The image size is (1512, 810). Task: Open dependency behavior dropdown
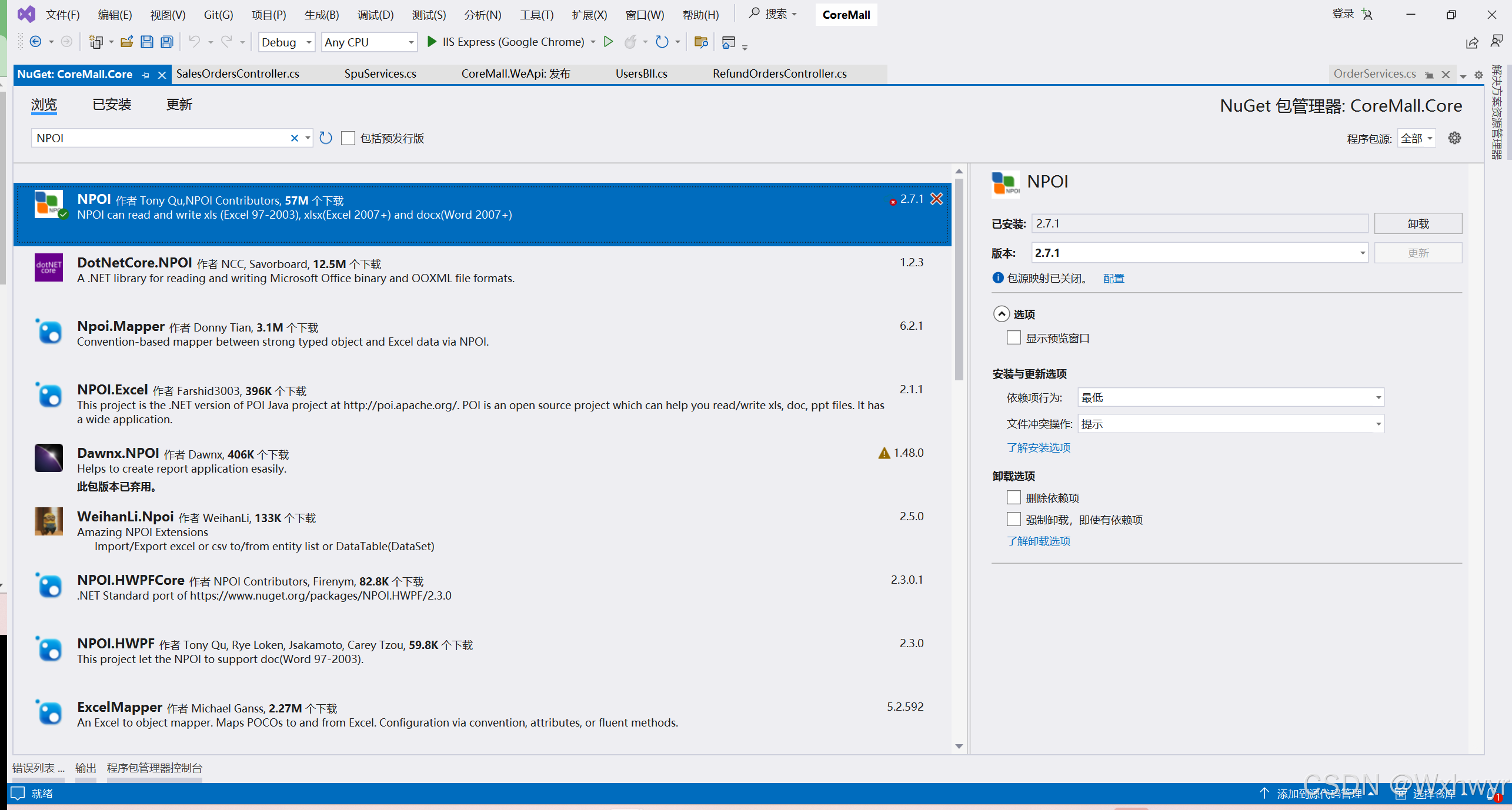(1230, 397)
